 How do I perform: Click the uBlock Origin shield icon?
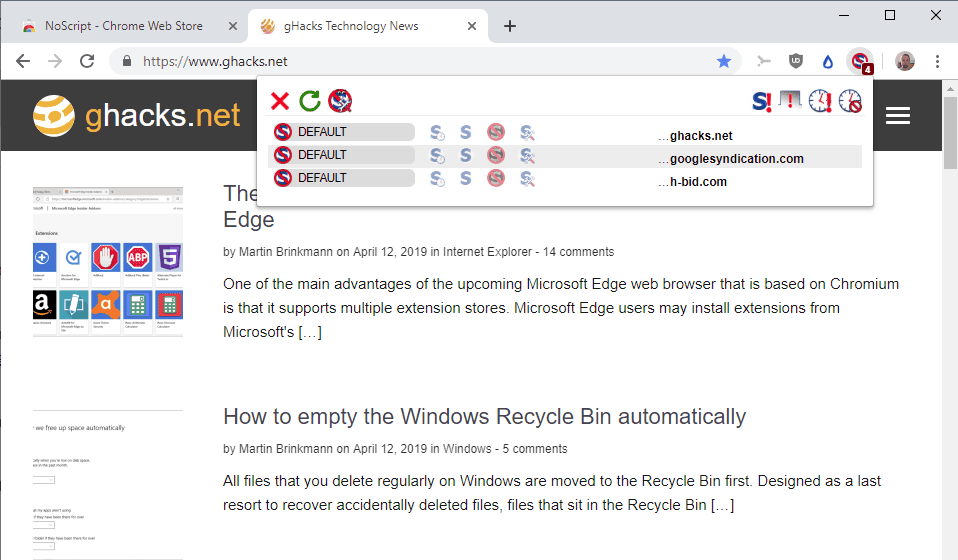tap(796, 61)
